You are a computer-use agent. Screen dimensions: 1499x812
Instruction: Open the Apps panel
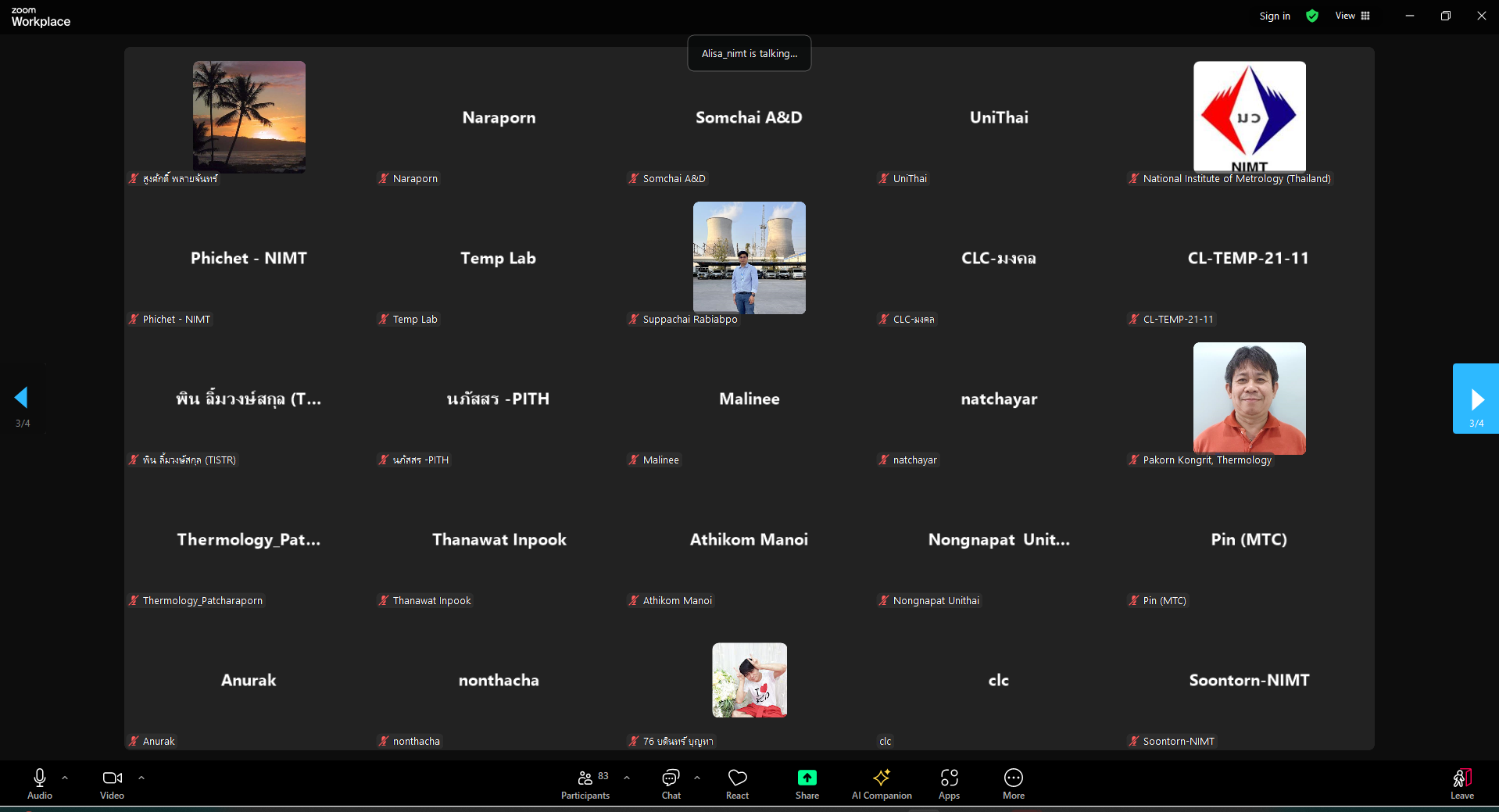click(949, 784)
